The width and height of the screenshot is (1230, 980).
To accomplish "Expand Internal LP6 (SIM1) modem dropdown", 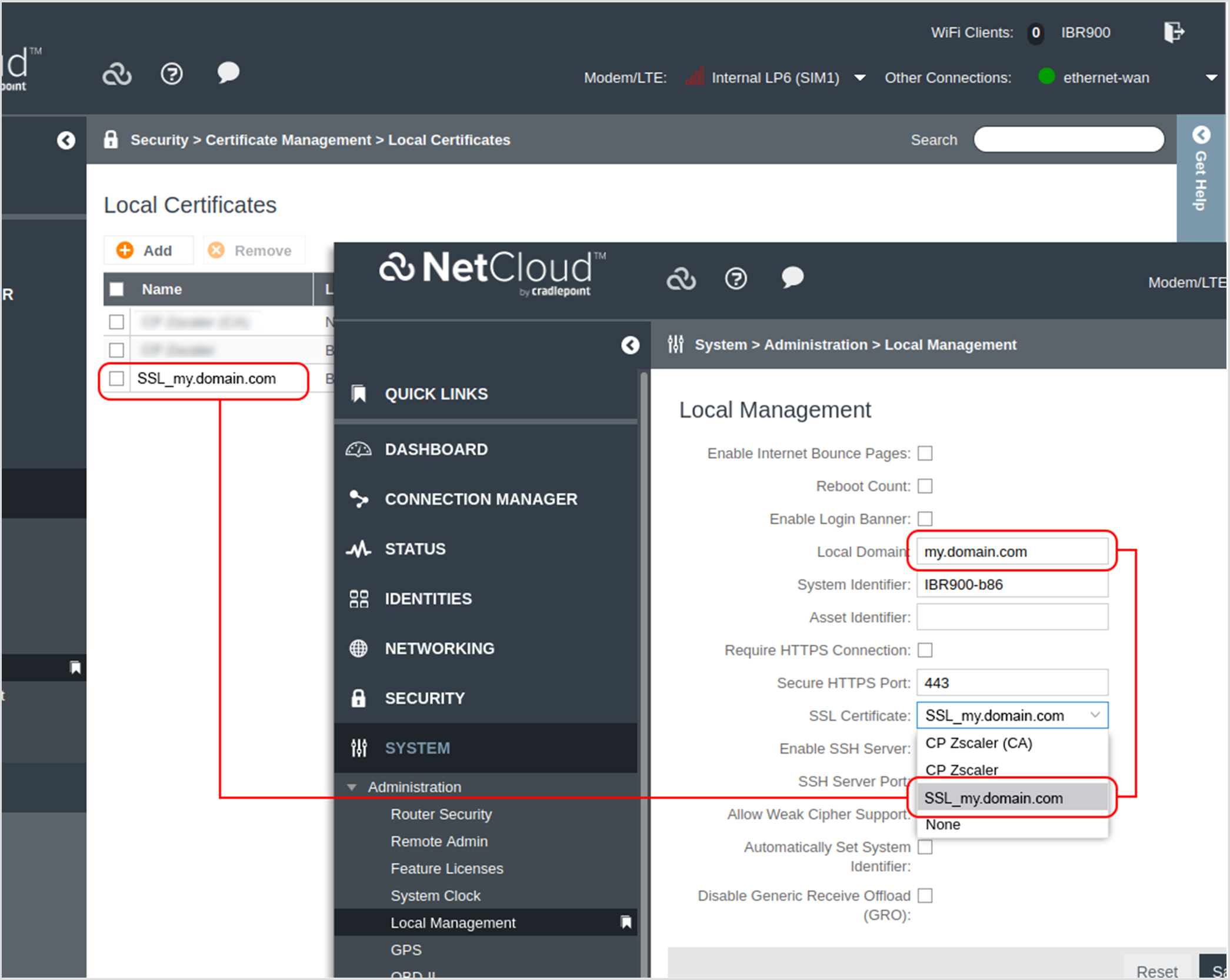I will [860, 78].
